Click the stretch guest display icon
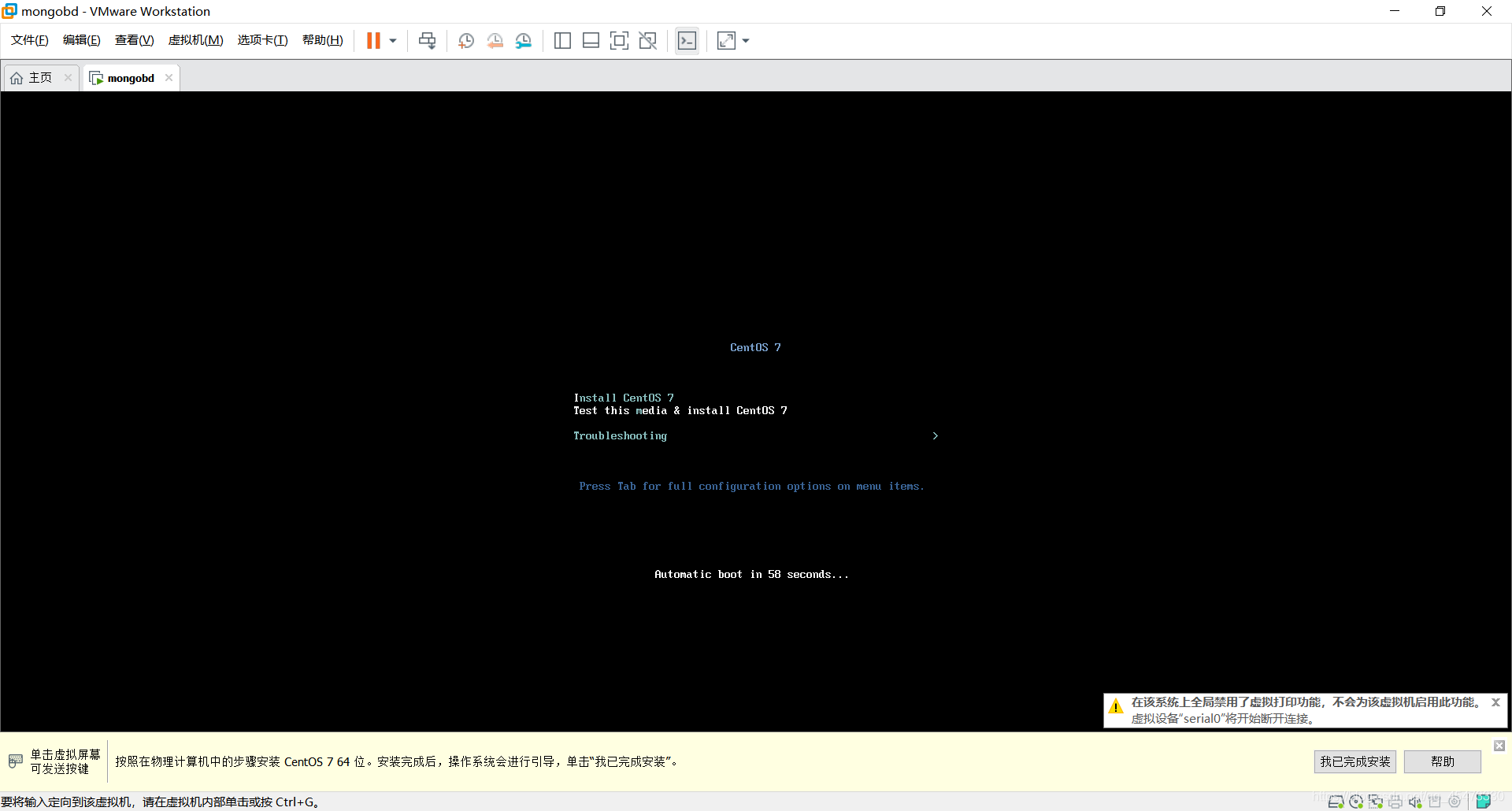 [x=726, y=40]
